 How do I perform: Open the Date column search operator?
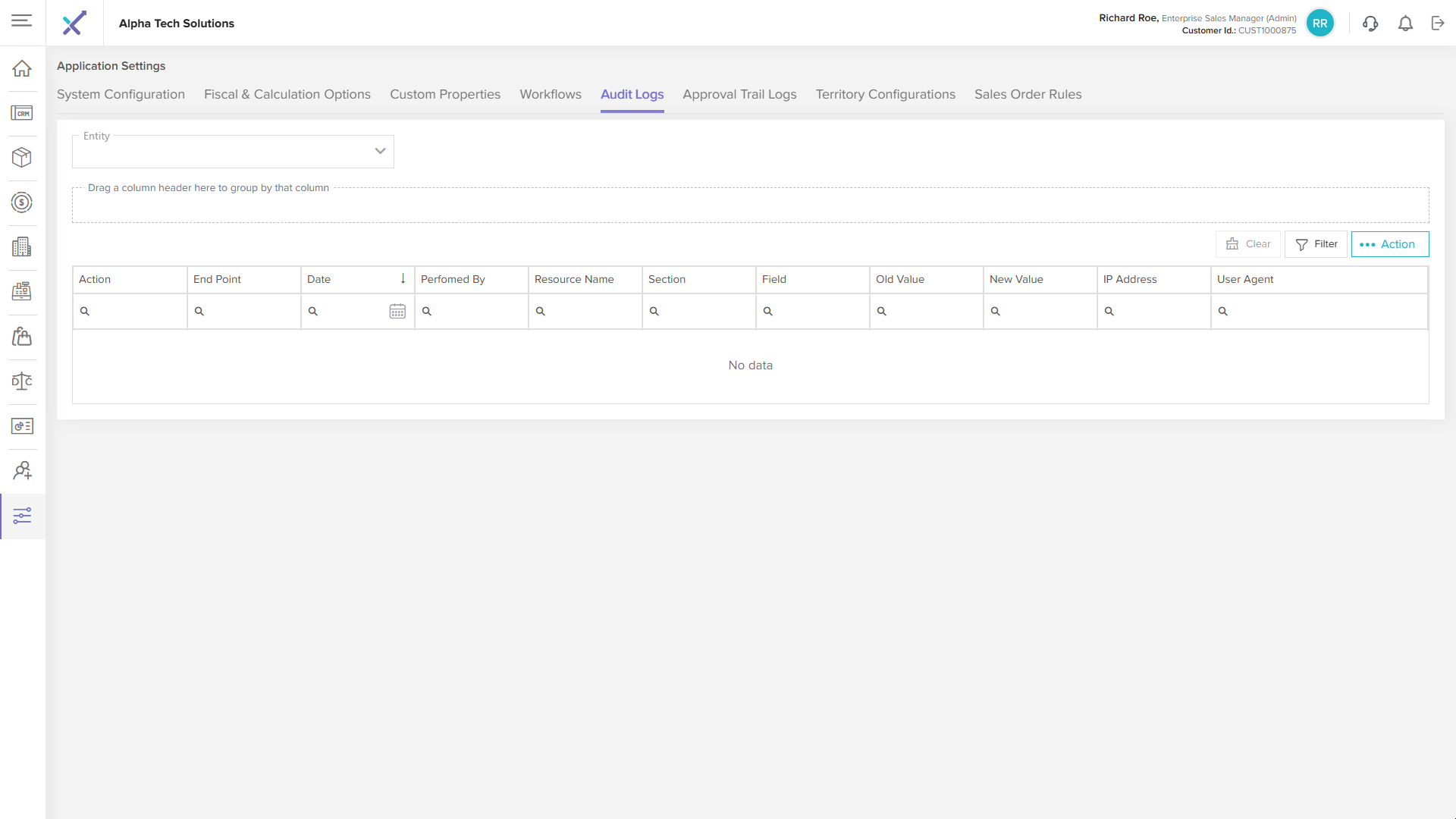tap(313, 311)
